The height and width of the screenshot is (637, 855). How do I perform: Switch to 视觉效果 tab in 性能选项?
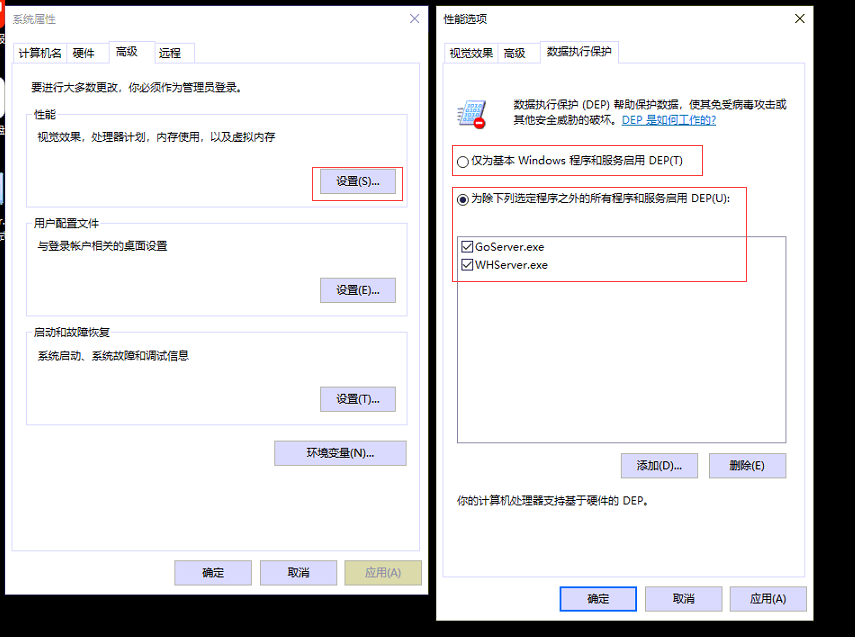click(471, 53)
